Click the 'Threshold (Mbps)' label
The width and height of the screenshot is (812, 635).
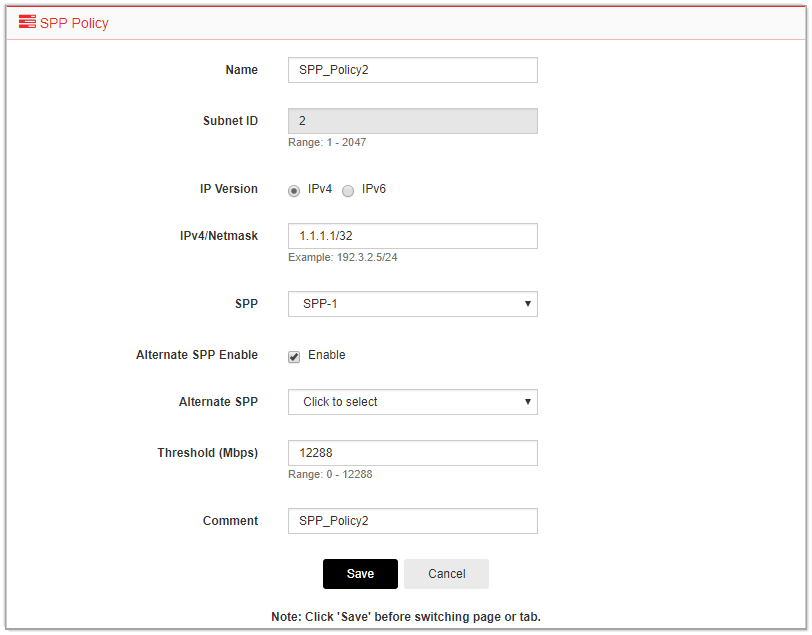[x=208, y=453]
